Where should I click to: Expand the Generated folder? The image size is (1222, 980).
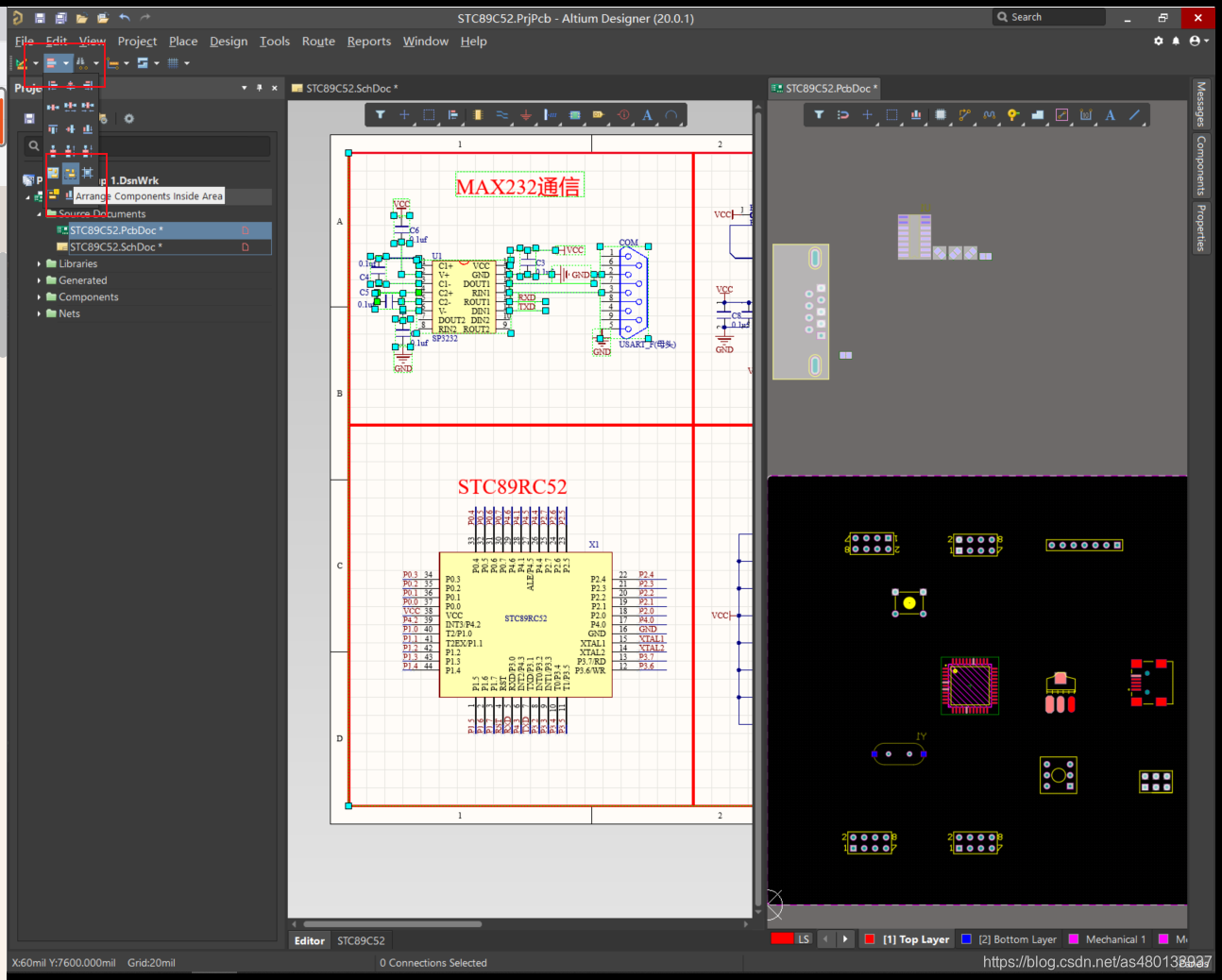(x=39, y=280)
